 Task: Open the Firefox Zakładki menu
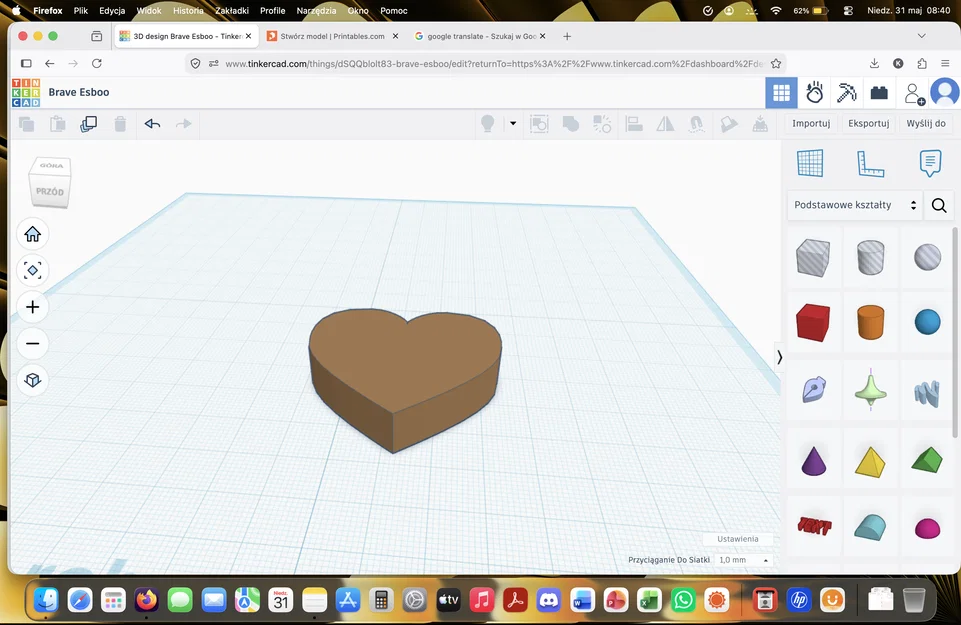click(x=232, y=11)
